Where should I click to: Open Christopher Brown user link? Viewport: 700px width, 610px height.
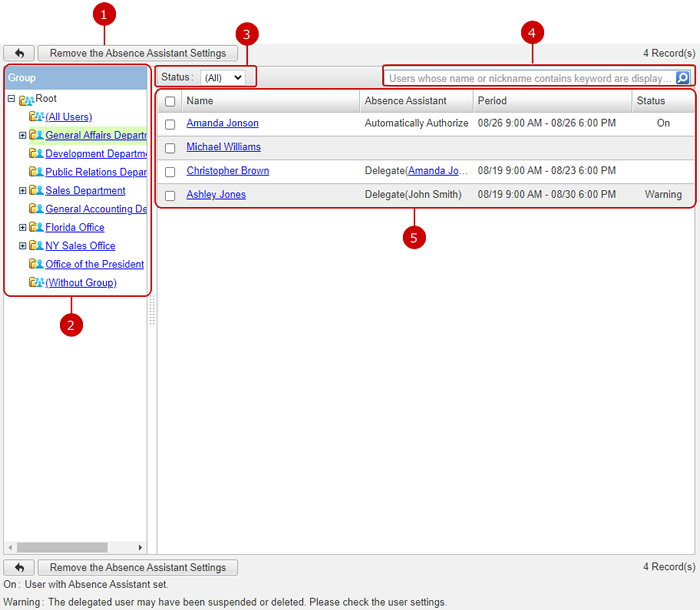pos(227,171)
